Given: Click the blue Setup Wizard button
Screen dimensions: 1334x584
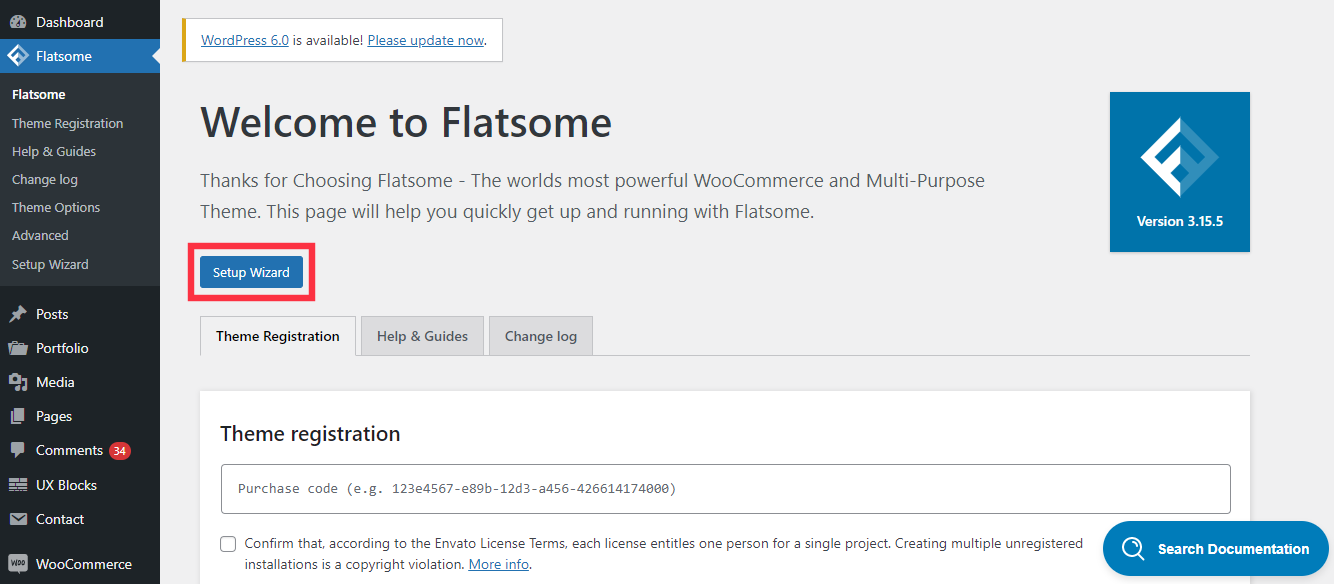Looking at the screenshot, I should pyautogui.click(x=251, y=272).
